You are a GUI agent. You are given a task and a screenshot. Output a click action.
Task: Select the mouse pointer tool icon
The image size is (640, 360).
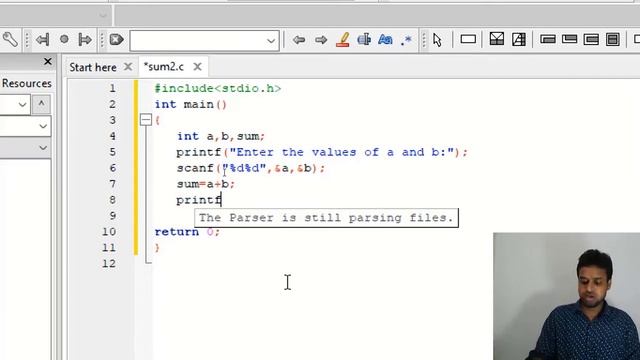click(437, 40)
